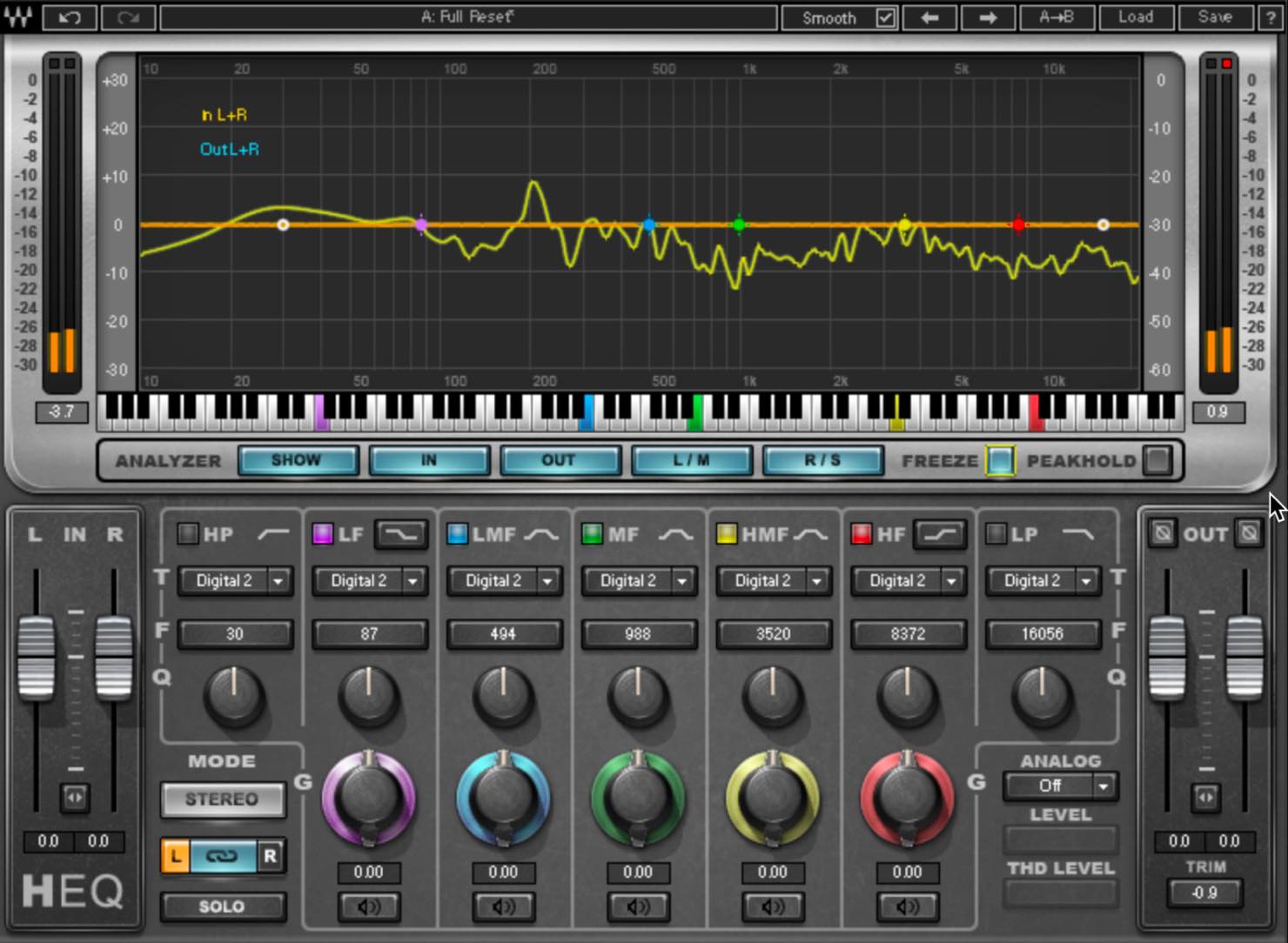The image size is (1288, 943).
Task: Toggle analyzer FREEZE
Action: click(x=1000, y=460)
